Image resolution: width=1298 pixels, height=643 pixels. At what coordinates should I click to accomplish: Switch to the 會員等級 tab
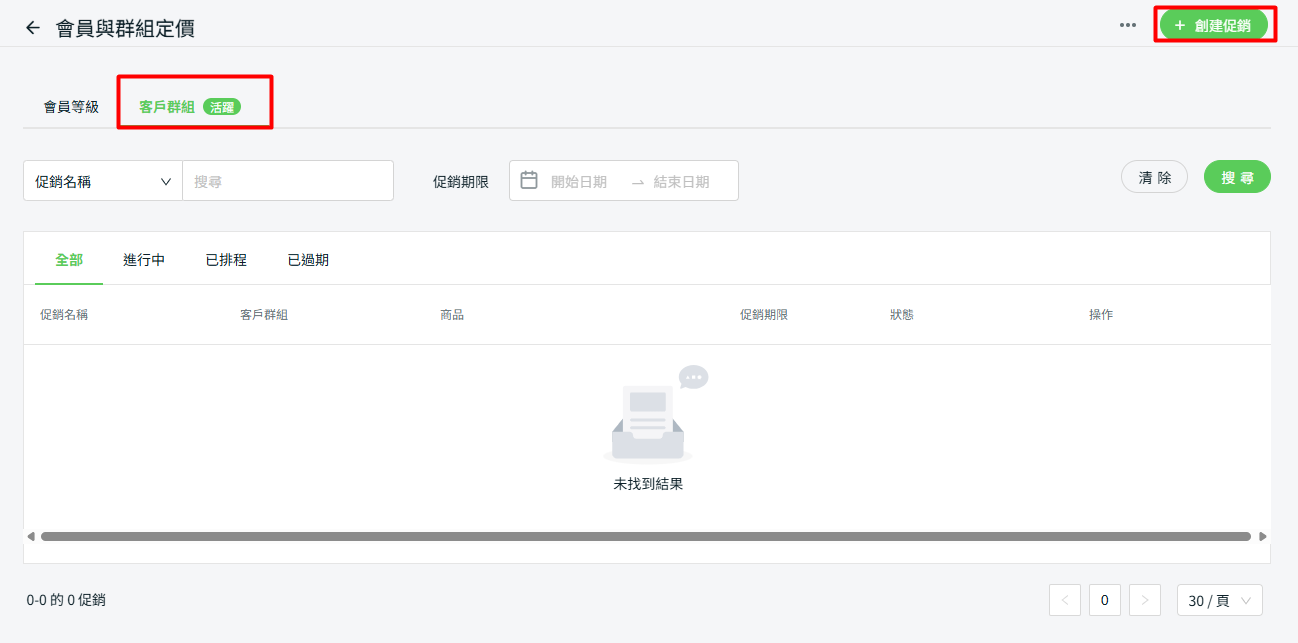coord(71,107)
